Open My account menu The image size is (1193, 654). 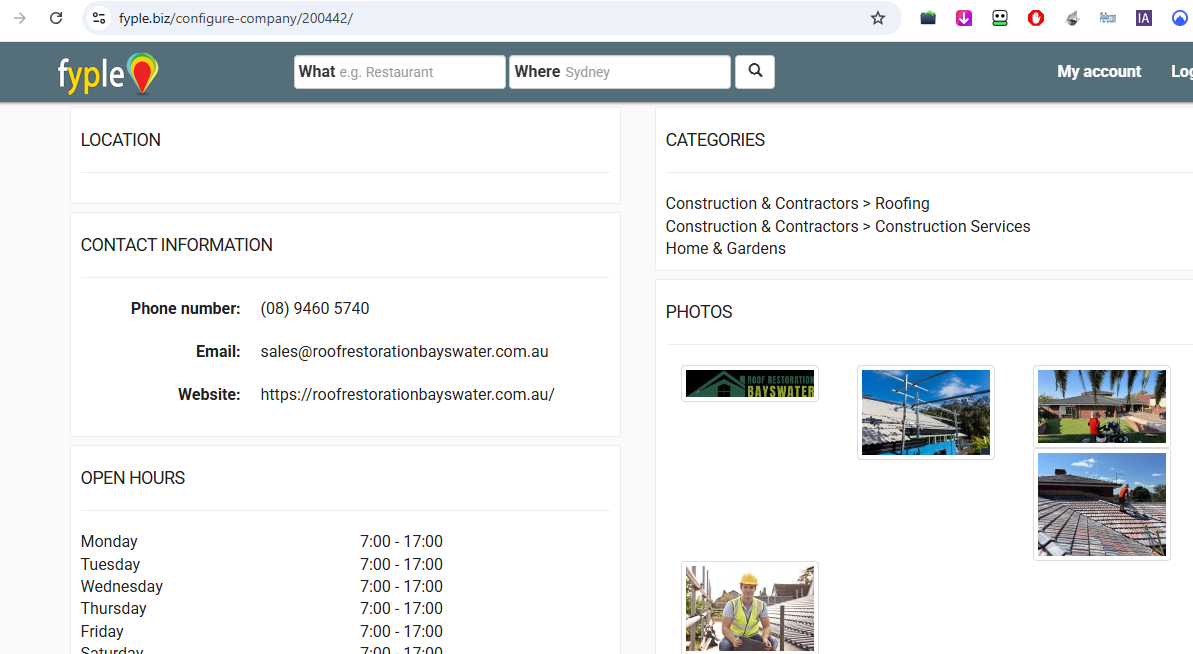pos(1099,71)
